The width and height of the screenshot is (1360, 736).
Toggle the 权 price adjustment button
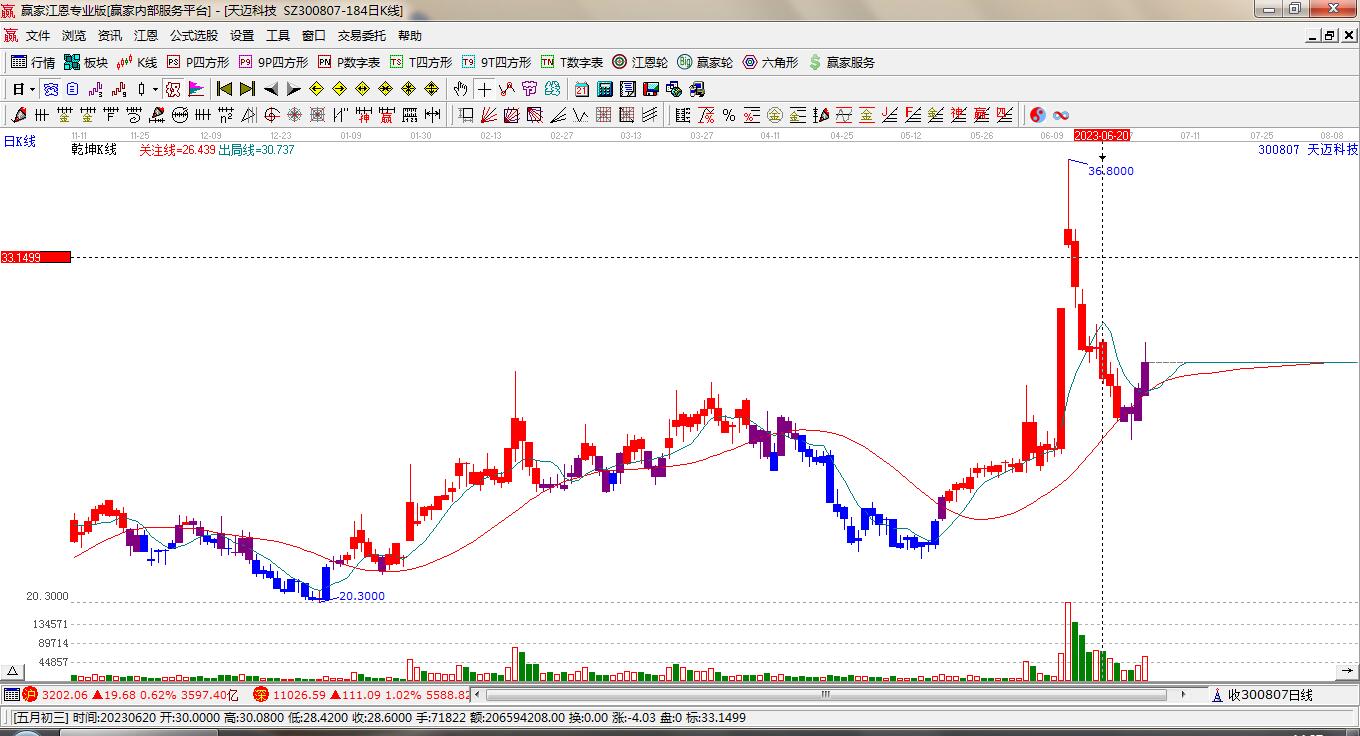click(x=173, y=89)
